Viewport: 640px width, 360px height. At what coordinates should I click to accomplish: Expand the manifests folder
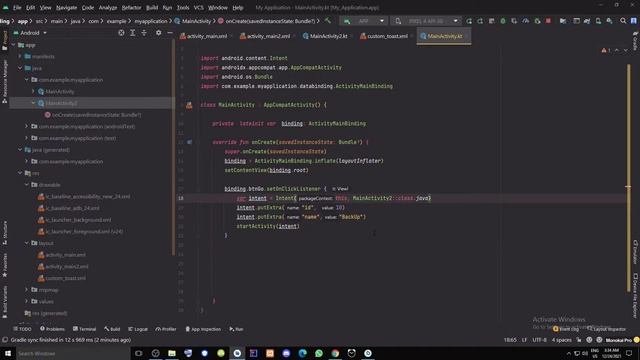(20, 56)
